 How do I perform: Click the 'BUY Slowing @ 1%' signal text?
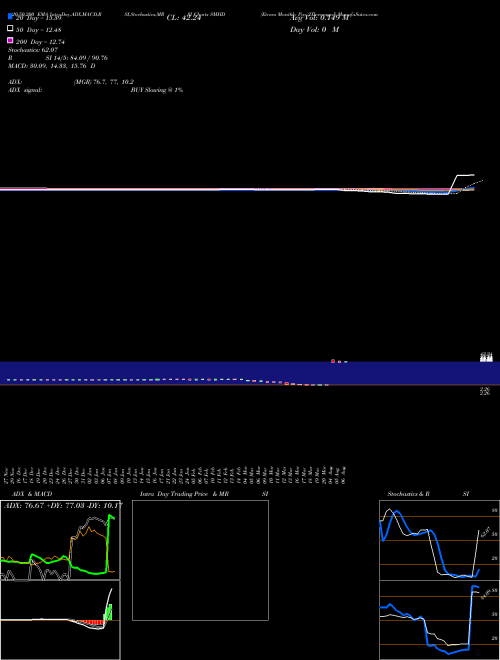coord(157,90)
